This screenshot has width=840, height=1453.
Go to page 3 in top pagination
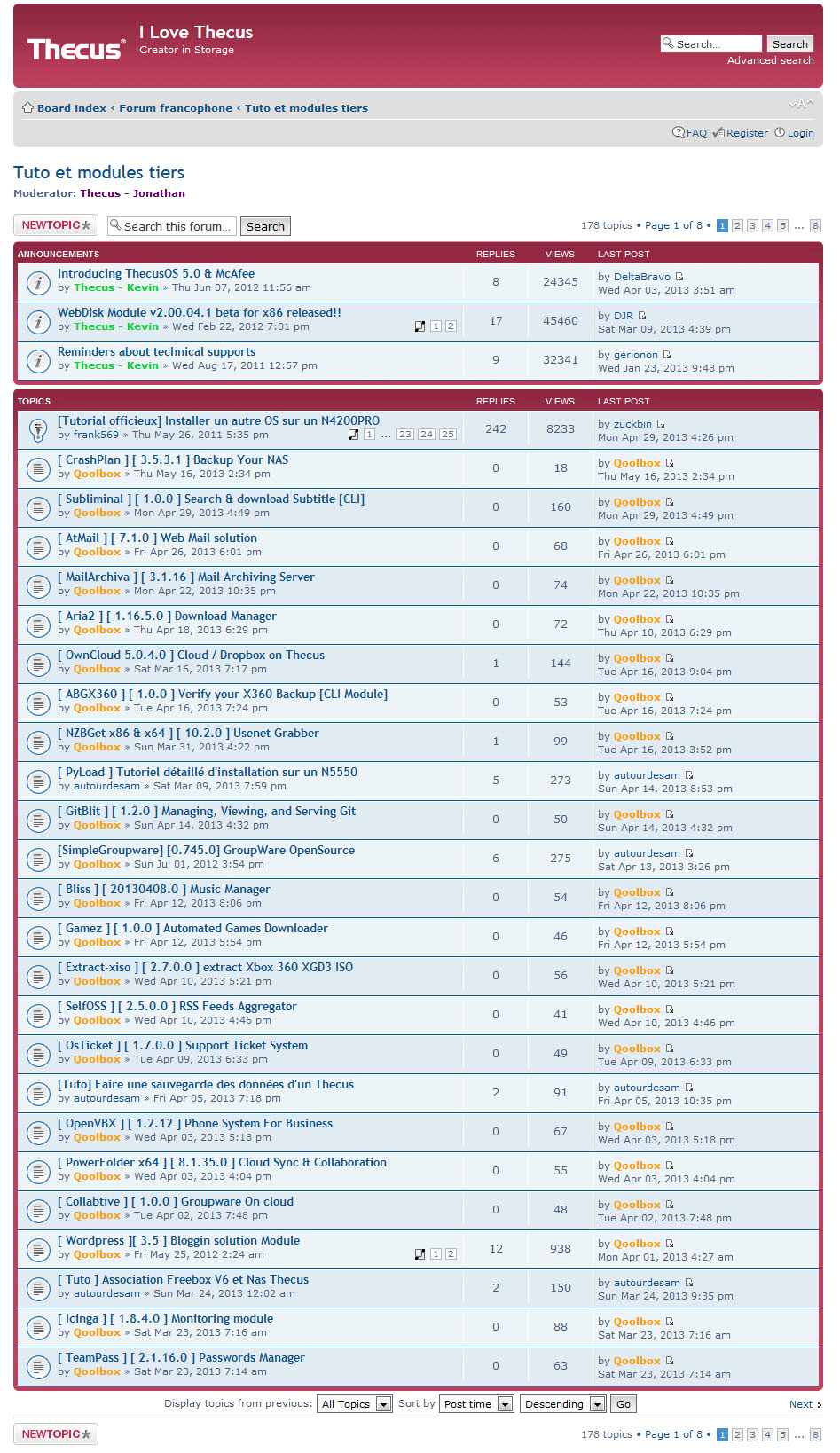coord(752,225)
